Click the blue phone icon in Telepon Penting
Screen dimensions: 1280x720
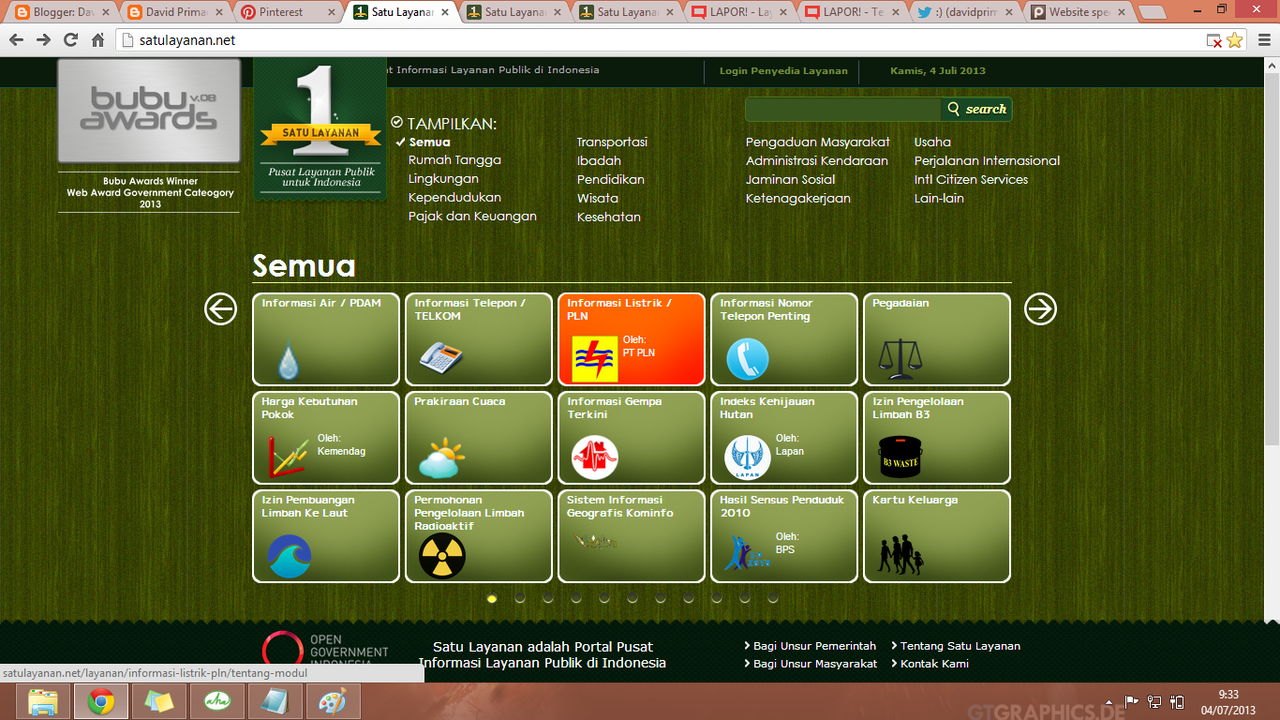[x=747, y=359]
